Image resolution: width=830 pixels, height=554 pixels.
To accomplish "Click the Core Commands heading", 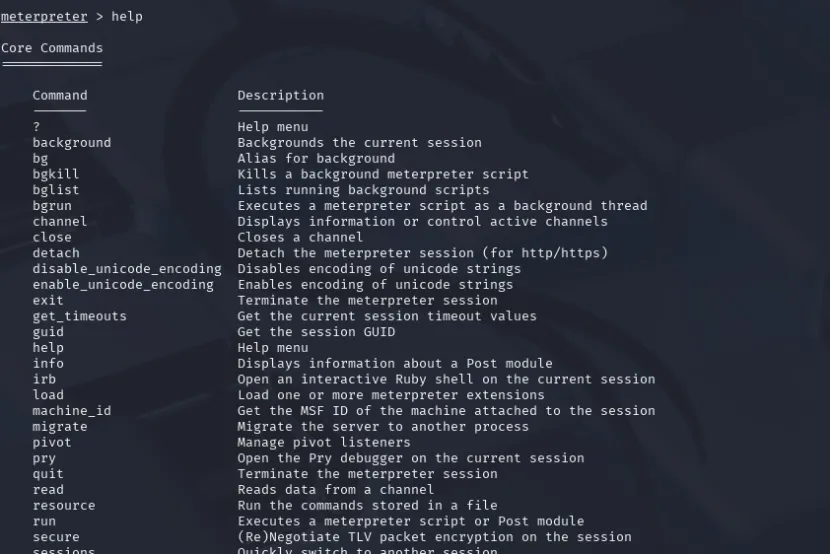I will 52,47.
